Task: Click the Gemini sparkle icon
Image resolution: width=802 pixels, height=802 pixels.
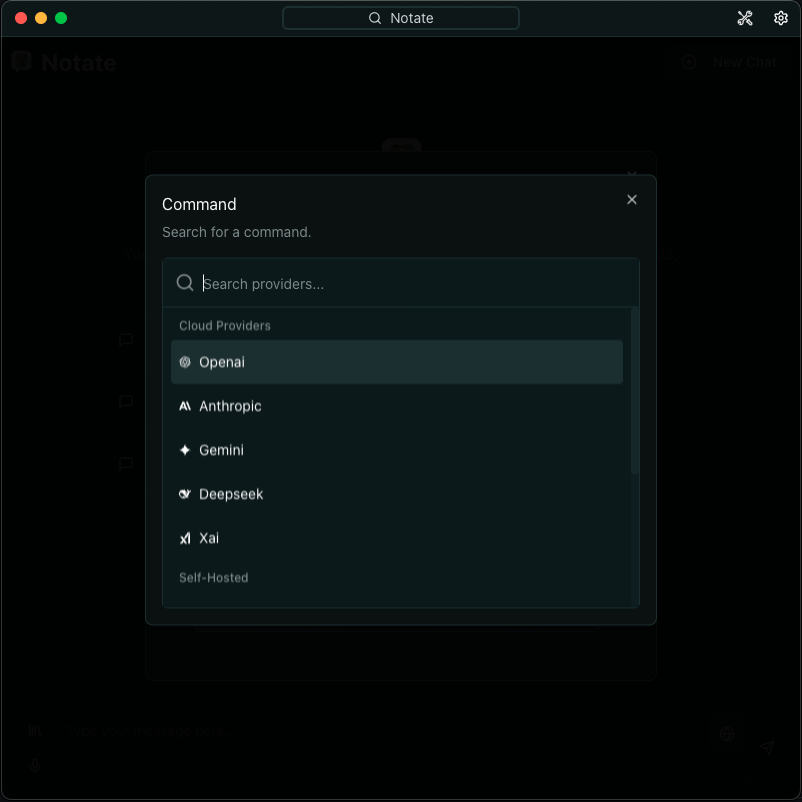Action: click(185, 450)
